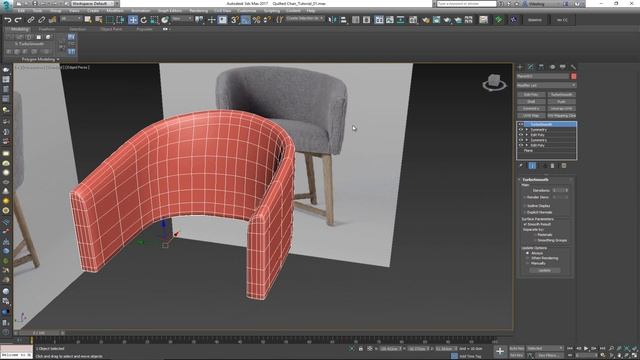Click the Redo arrow in the main toolbar

tap(18, 20)
